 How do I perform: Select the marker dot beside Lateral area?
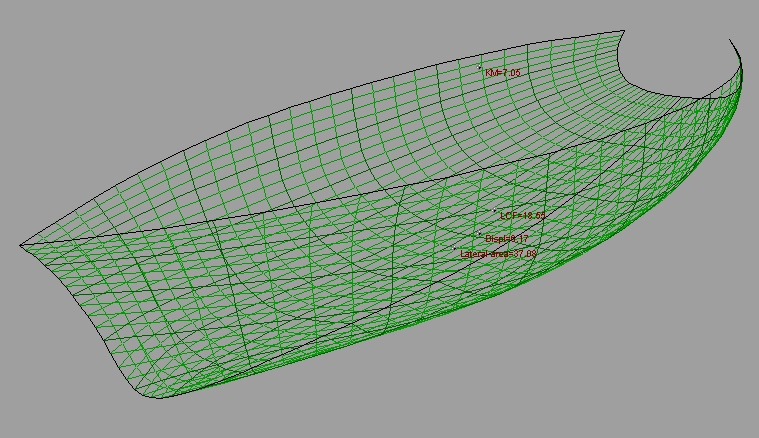[455, 250]
